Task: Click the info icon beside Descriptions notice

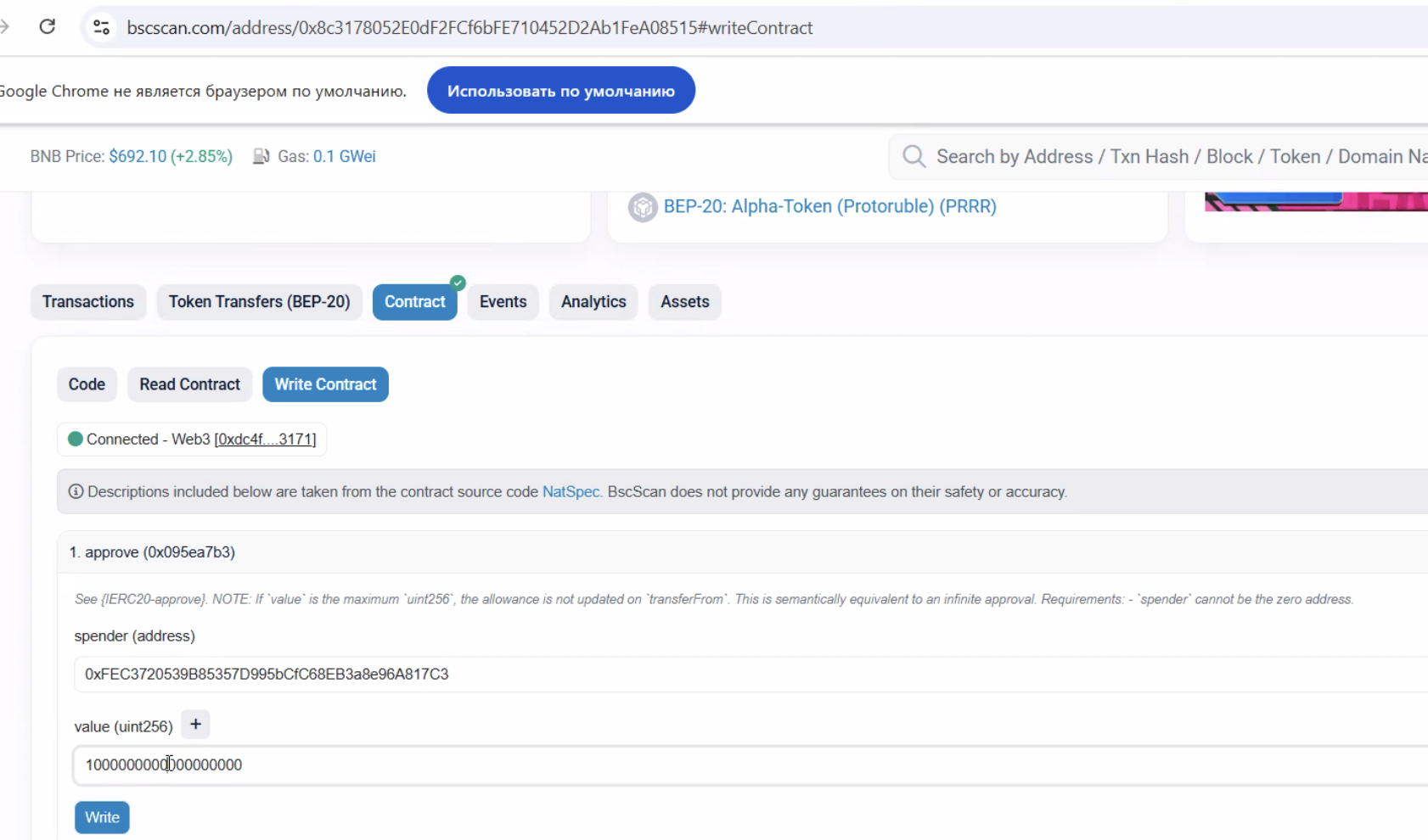Action: pyautogui.click(x=76, y=491)
